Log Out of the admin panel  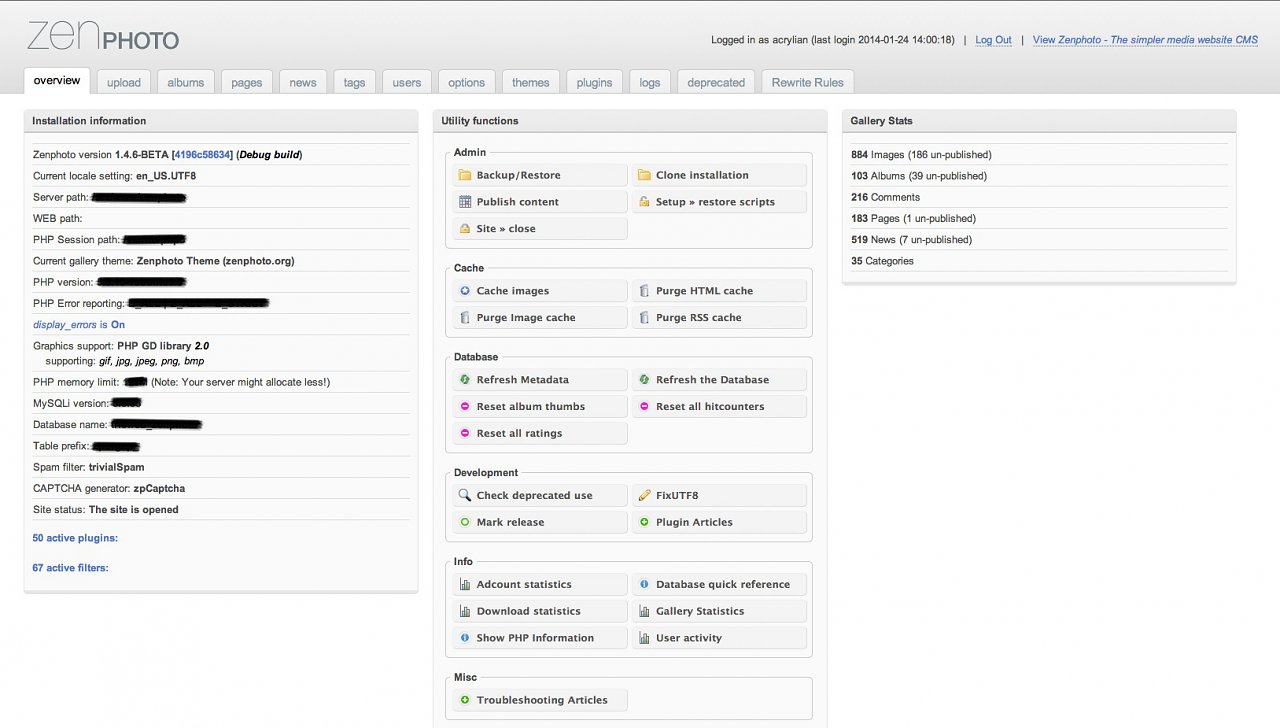[x=993, y=40]
